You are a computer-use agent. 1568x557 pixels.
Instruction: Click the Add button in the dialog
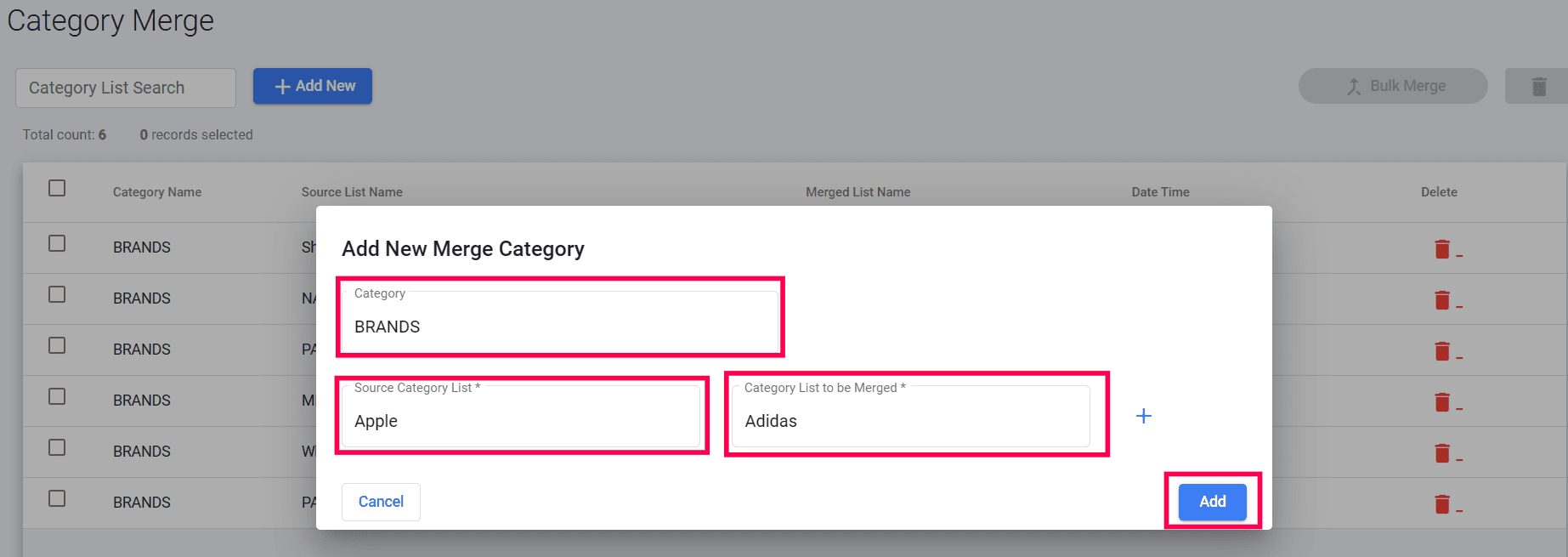click(x=1212, y=502)
